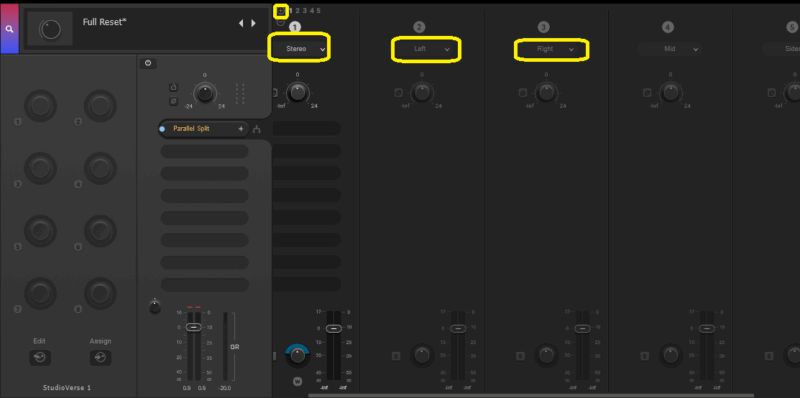Select split number 3 in top tabs
Screen dimensions: 800x398
(x=305, y=10)
